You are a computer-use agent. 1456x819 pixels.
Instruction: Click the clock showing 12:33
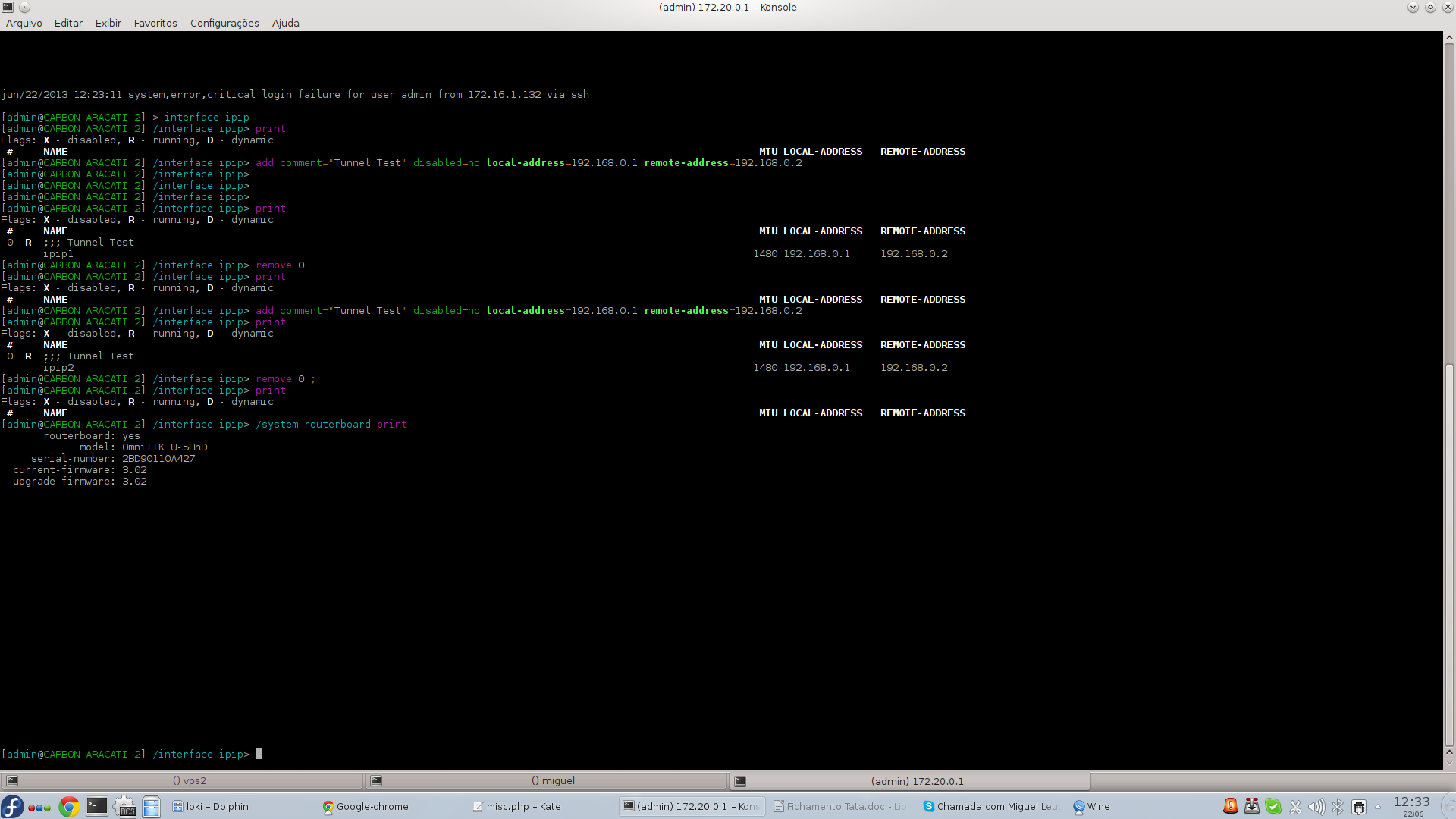[1412, 806]
